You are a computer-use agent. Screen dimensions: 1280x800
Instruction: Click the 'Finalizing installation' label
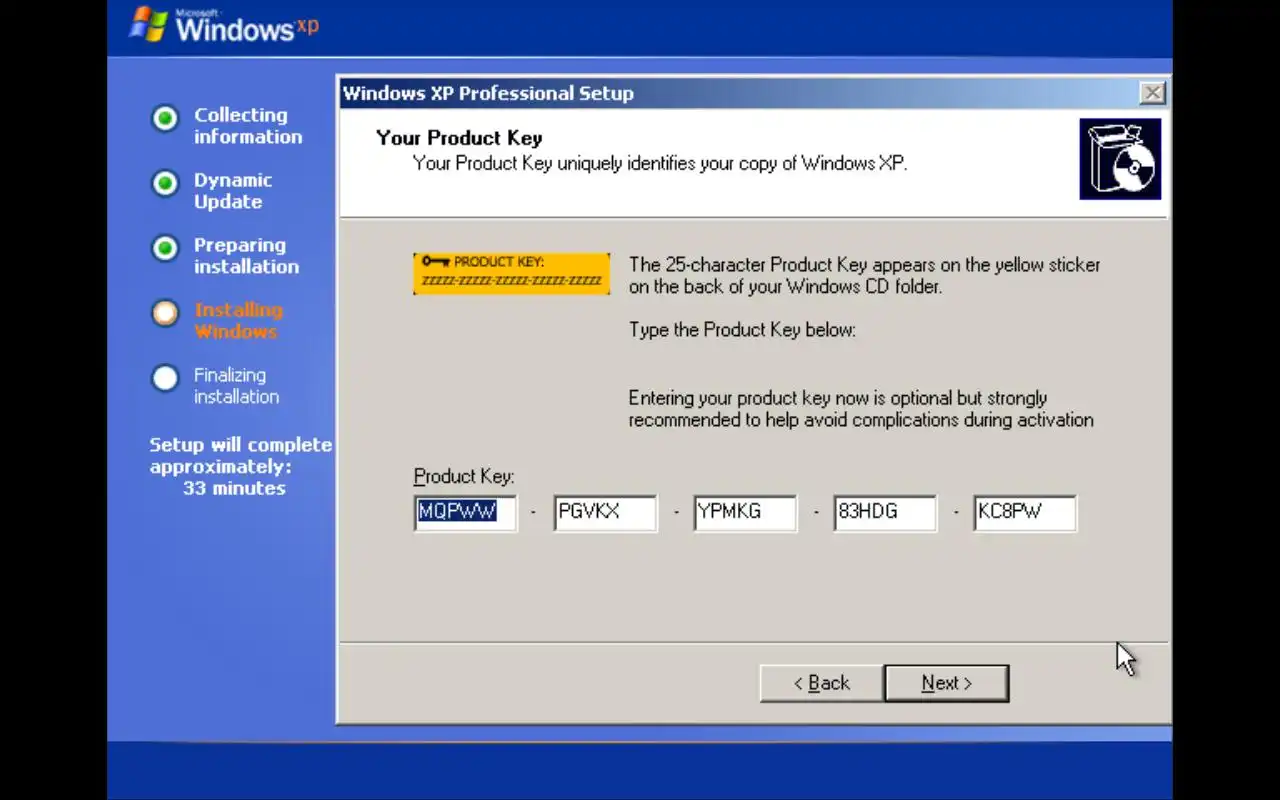236,386
